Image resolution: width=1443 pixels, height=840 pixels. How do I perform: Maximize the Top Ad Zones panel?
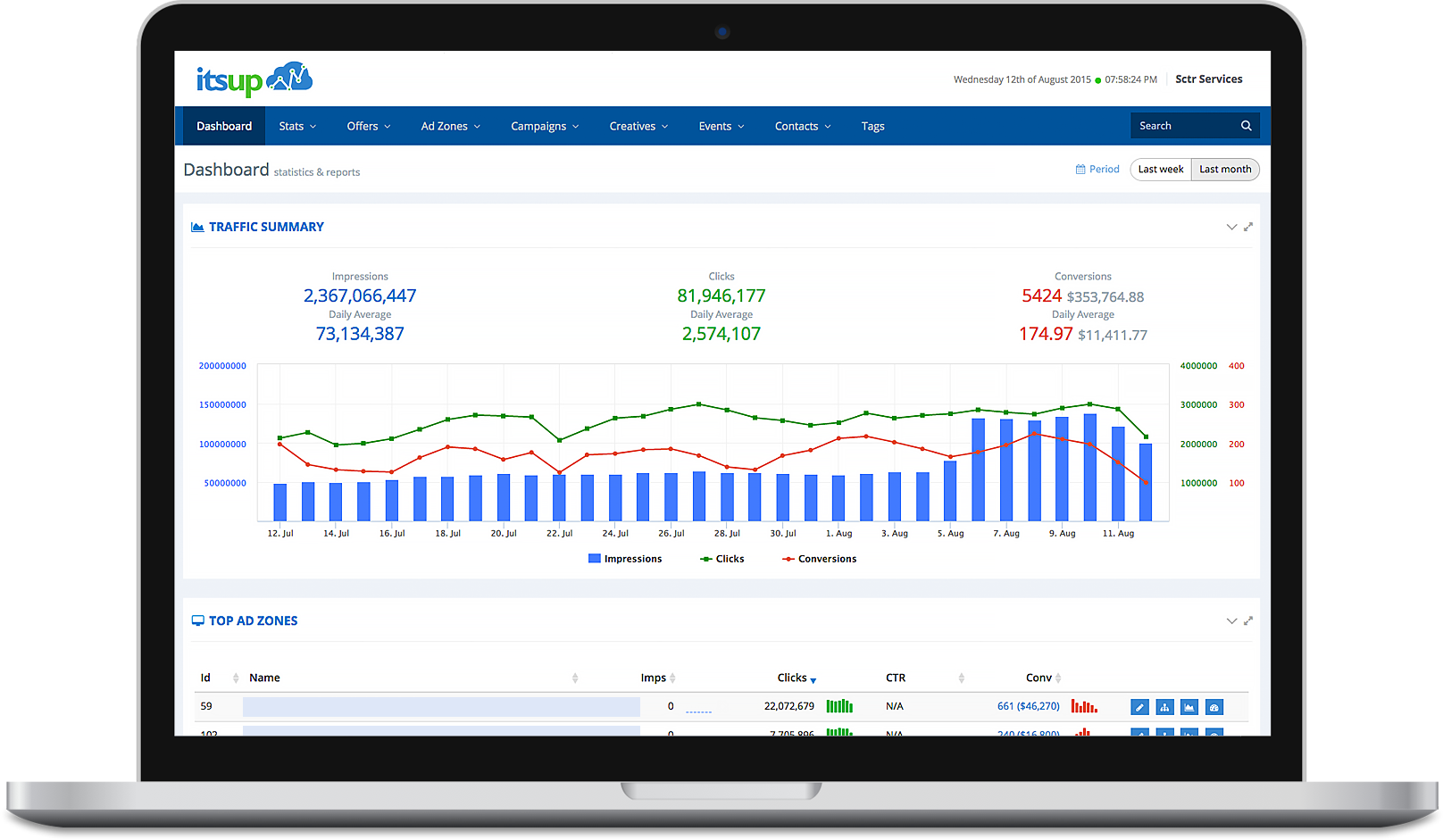(x=1248, y=620)
